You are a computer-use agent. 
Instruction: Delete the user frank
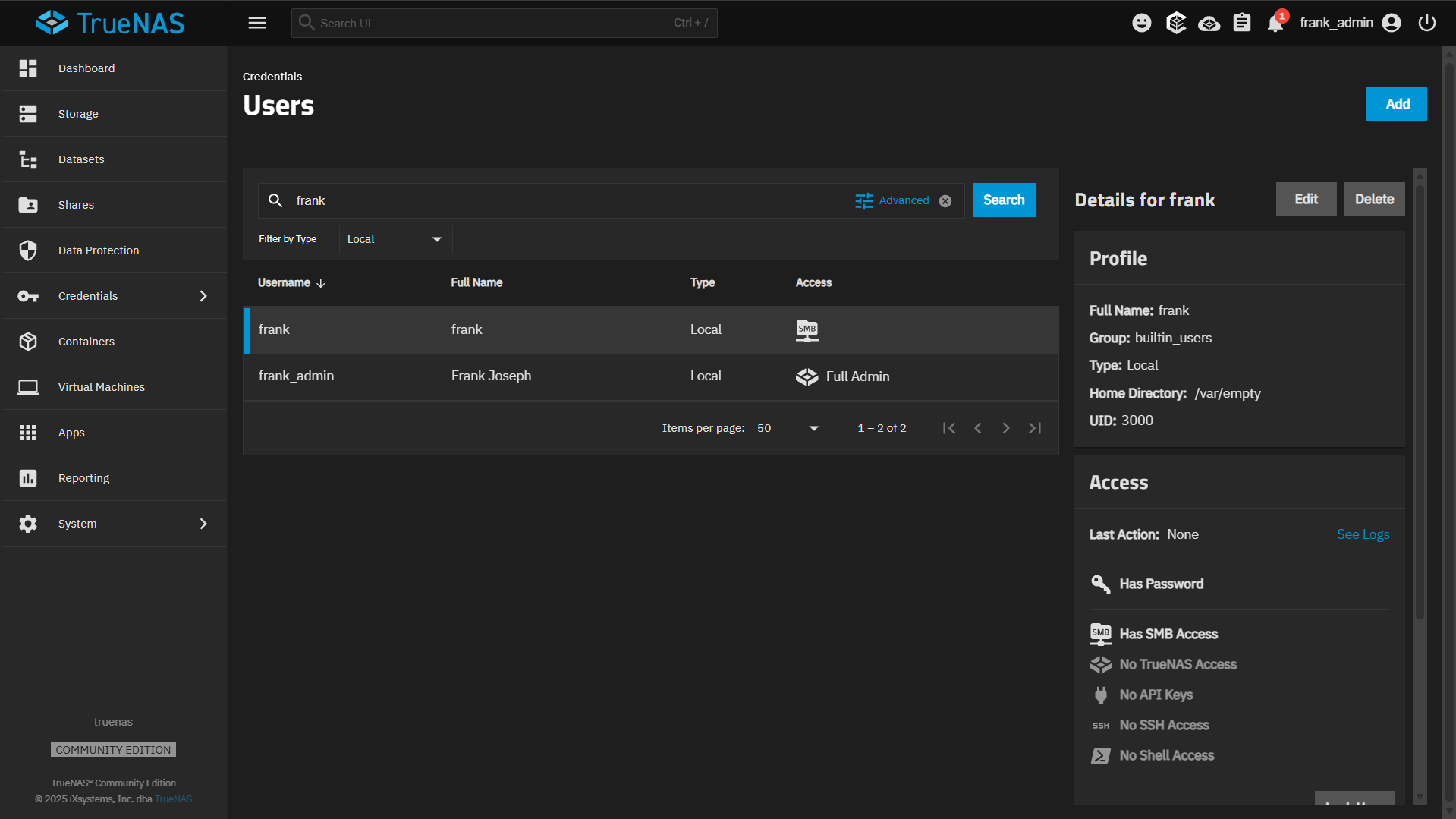1374,200
